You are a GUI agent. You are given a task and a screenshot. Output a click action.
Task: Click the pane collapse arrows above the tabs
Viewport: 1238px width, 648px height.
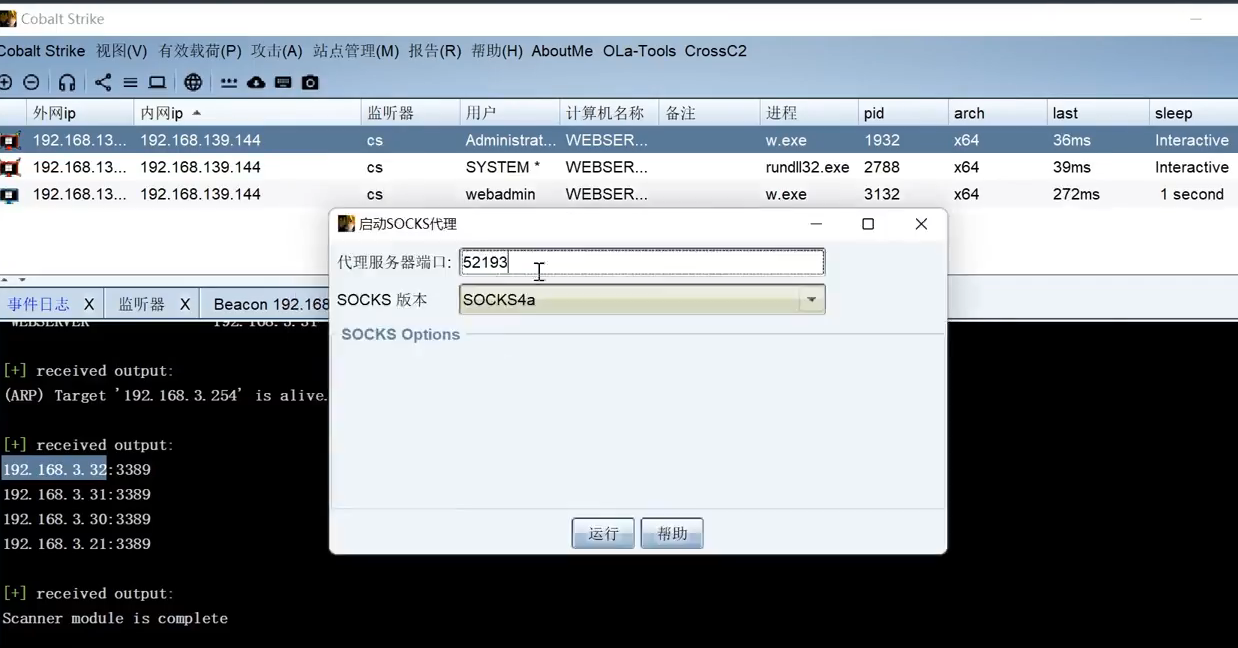coord(13,280)
